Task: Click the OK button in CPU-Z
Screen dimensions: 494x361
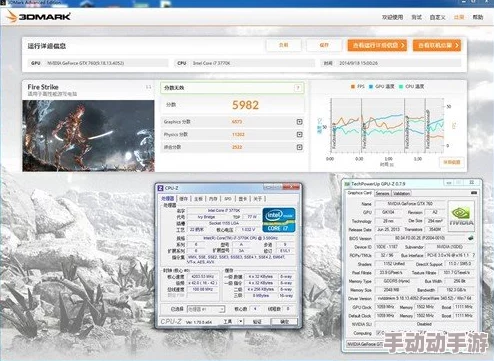Action: pos(284,322)
